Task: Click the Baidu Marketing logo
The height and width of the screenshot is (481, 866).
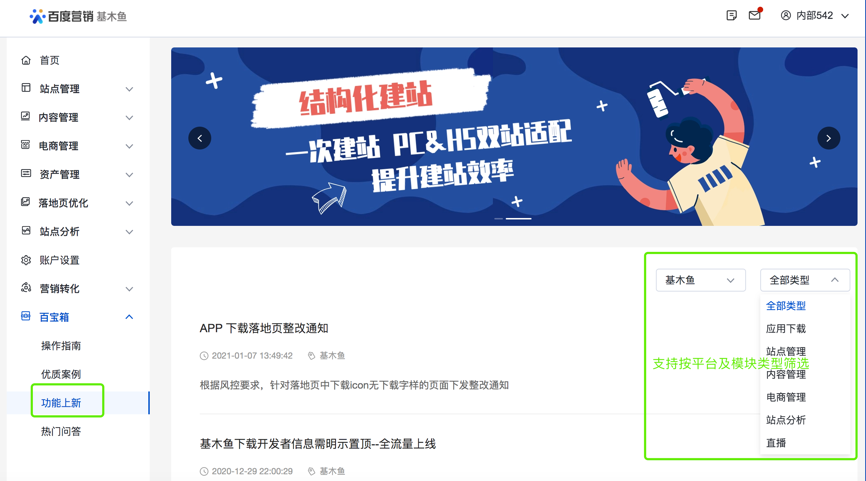Action: click(78, 17)
